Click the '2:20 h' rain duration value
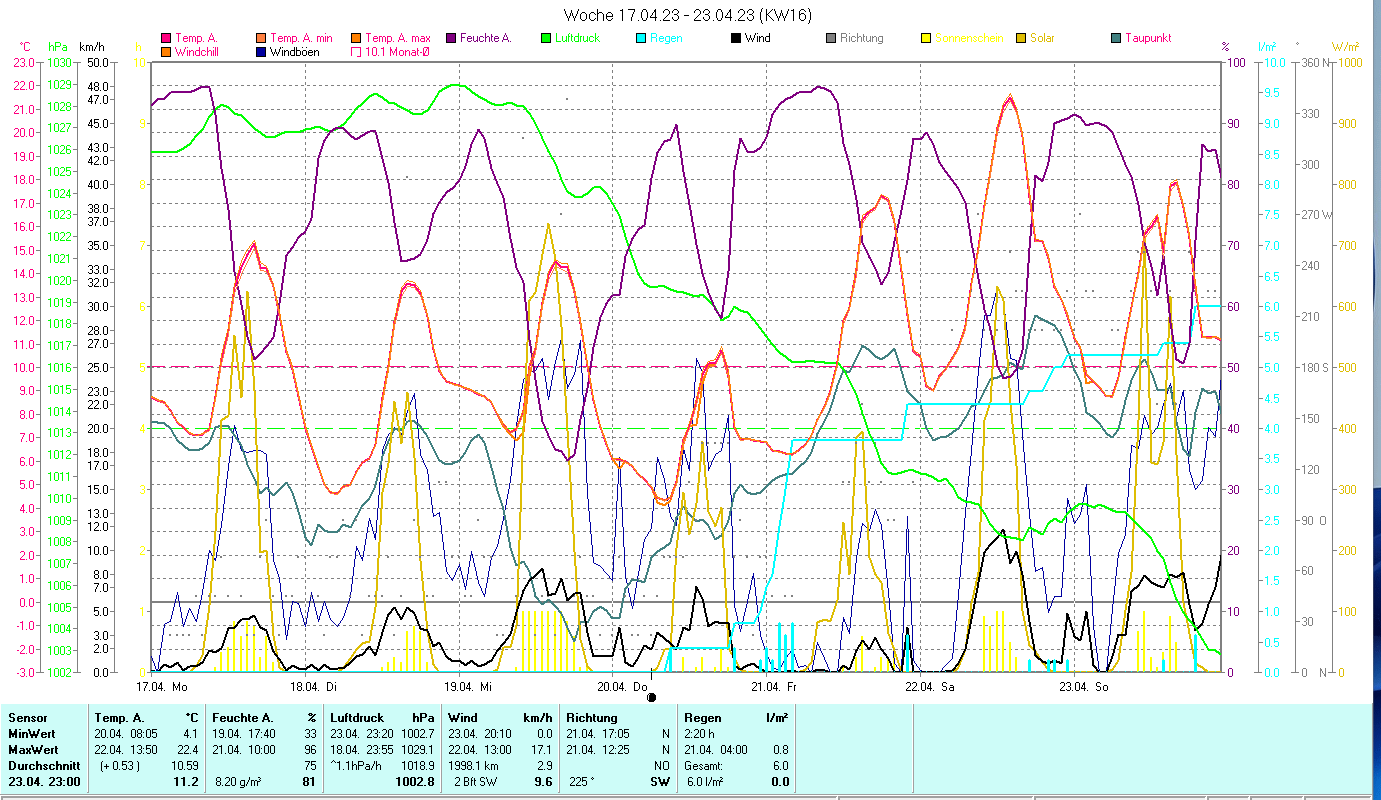 pos(701,733)
